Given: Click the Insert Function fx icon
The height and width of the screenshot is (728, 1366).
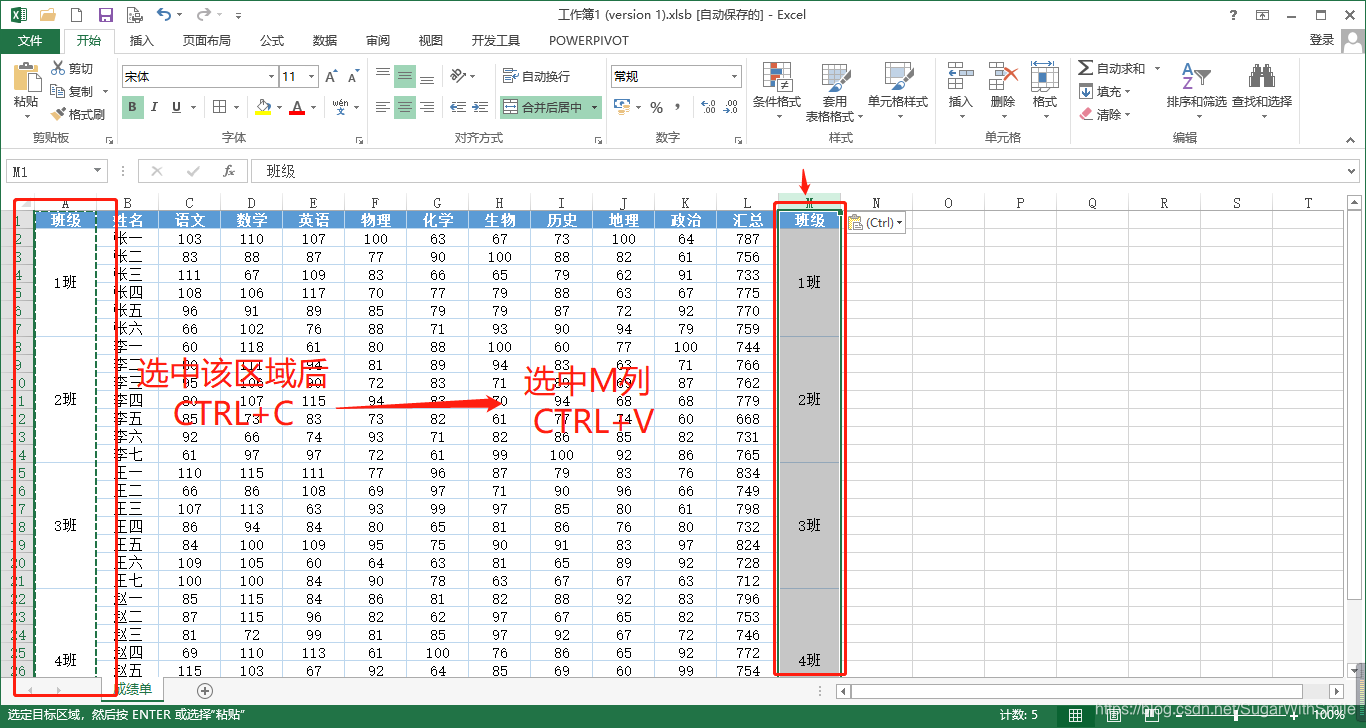Looking at the screenshot, I should (228, 171).
